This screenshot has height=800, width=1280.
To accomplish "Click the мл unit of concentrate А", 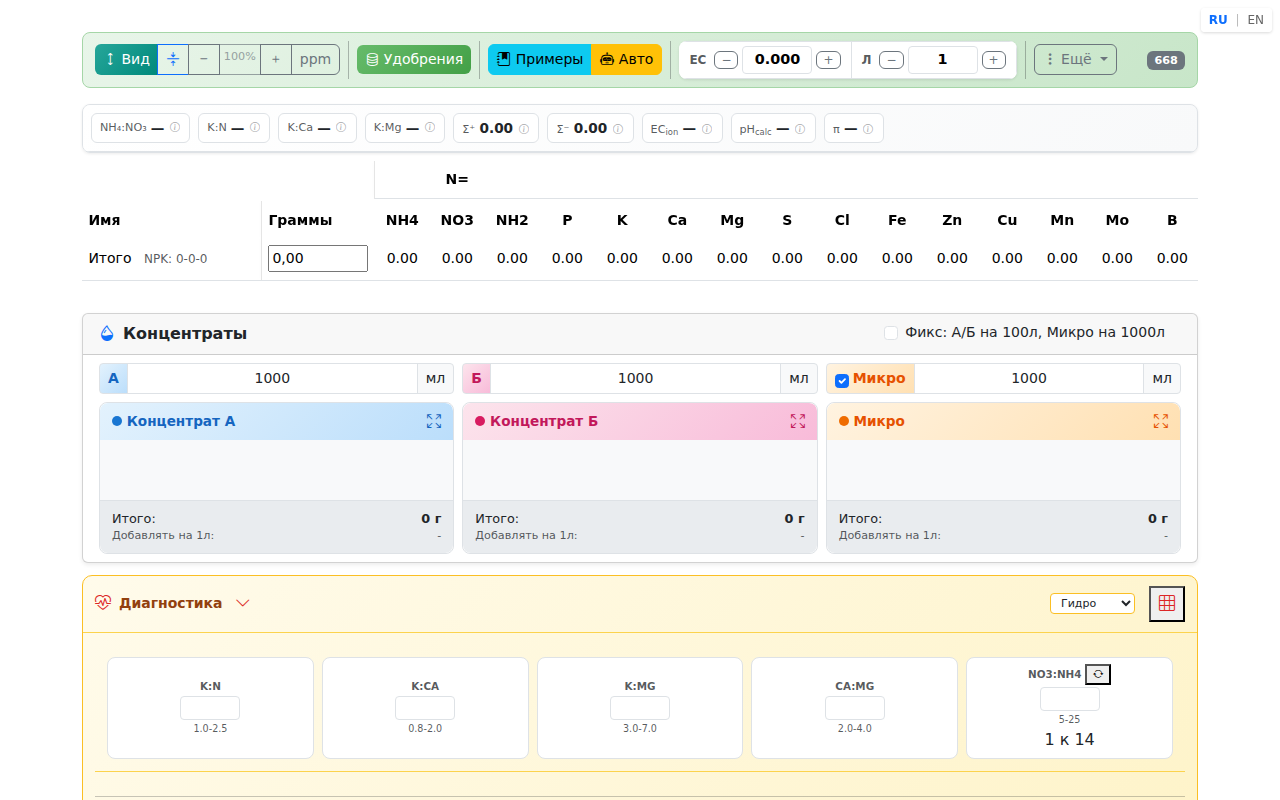I will 435,378.
